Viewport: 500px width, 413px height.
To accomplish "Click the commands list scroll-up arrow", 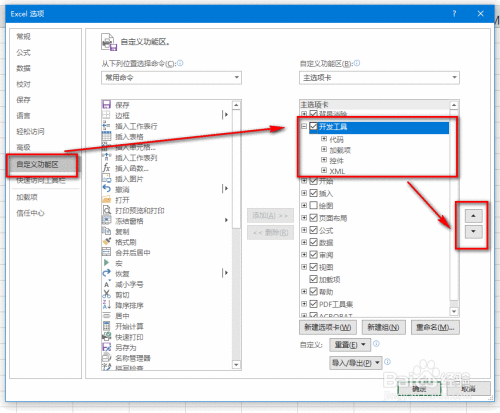I will click(236, 105).
